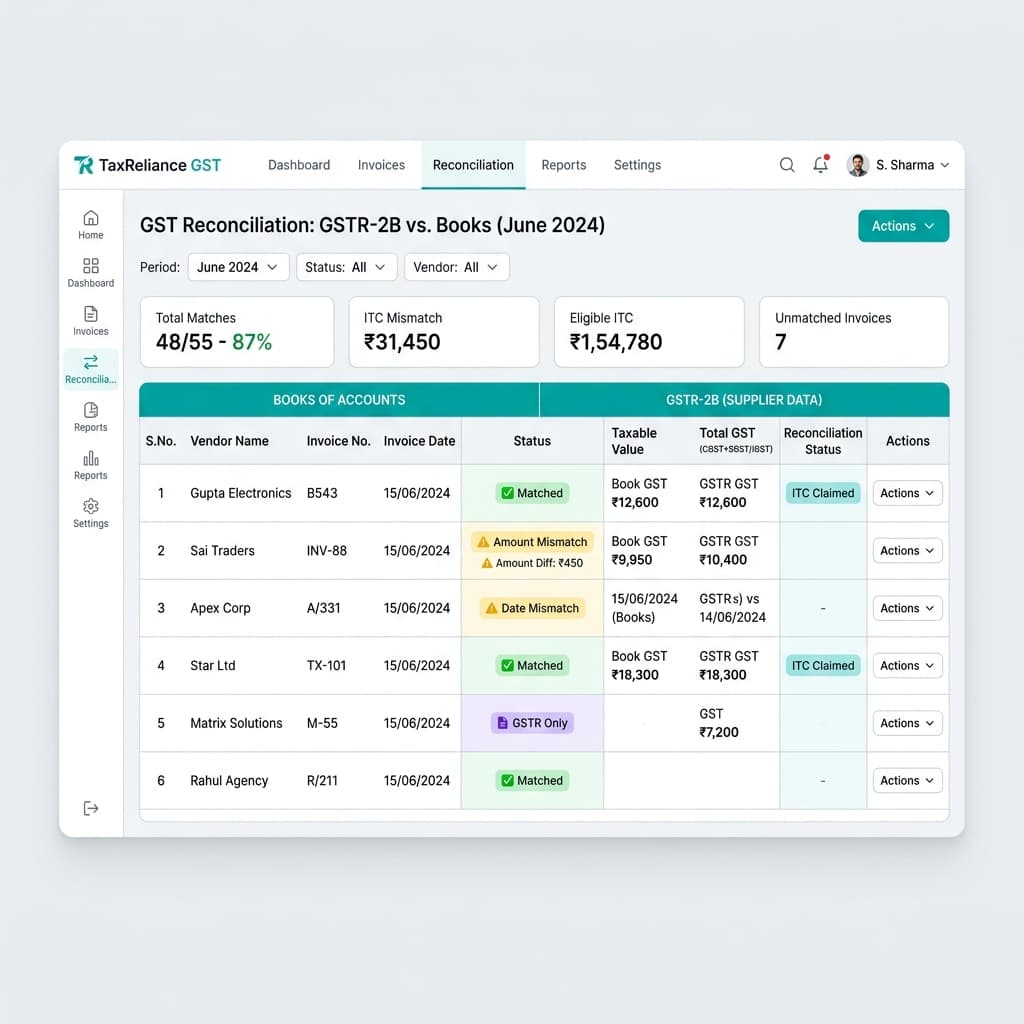The image size is (1024, 1024).
Task: Switch to the Reports top tab
Action: [x=564, y=165]
